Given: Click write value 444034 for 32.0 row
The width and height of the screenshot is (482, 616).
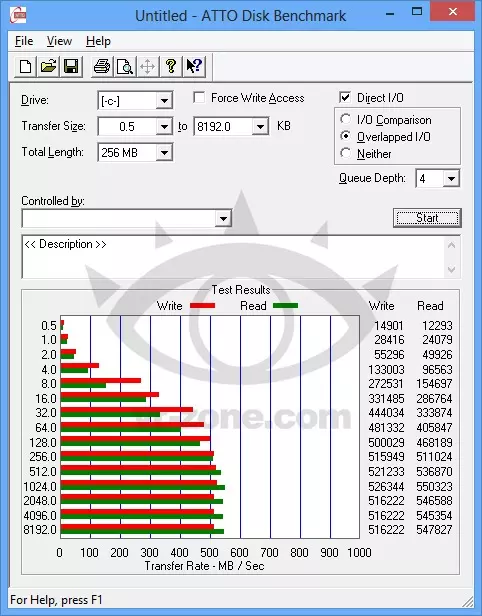Looking at the screenshot, I should (386, 412).
